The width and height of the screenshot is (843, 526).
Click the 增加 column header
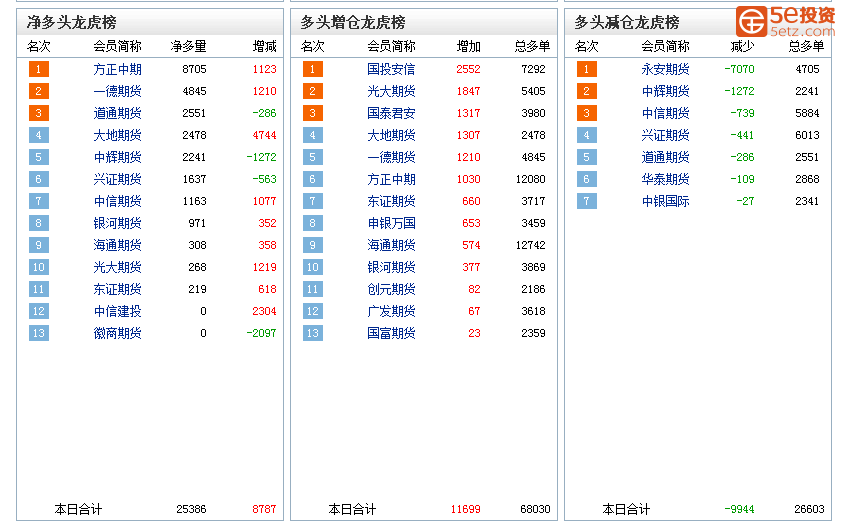(468, 47)
